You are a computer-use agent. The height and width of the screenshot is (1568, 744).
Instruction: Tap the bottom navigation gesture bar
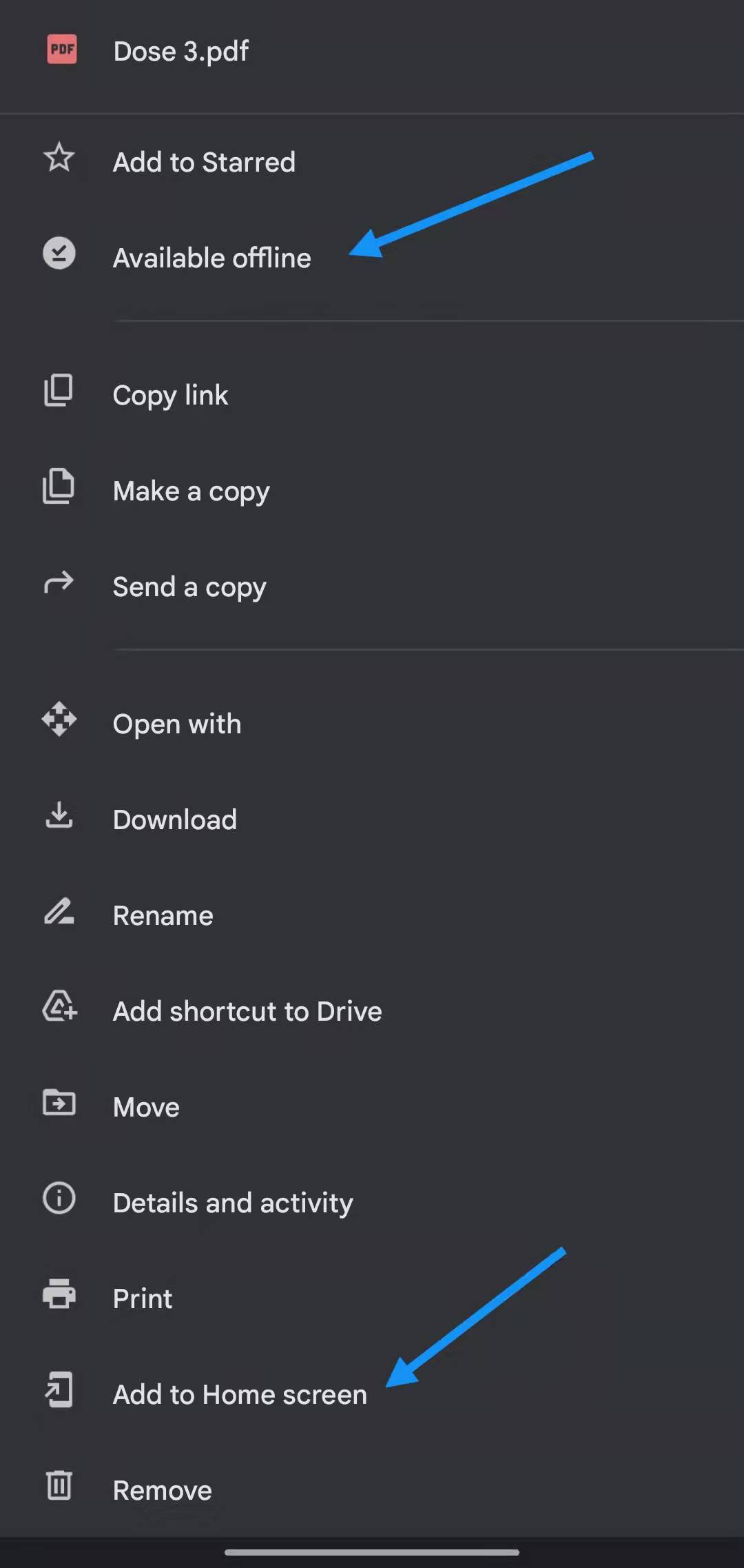pos(372,1552)
